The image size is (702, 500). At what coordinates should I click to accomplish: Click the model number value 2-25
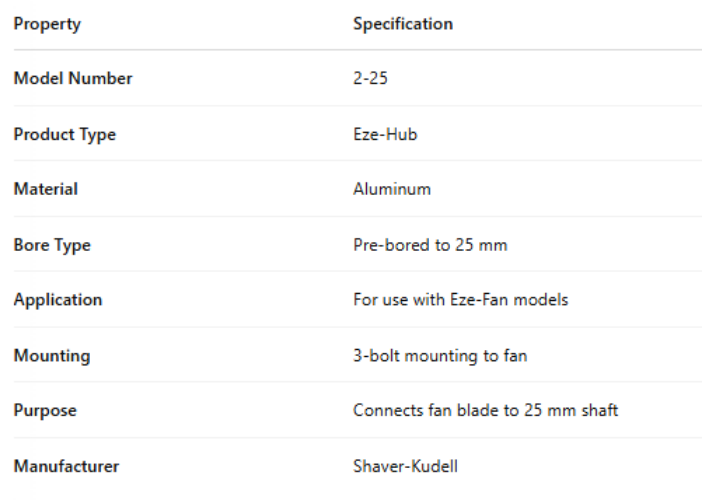[x=370, y=79]
